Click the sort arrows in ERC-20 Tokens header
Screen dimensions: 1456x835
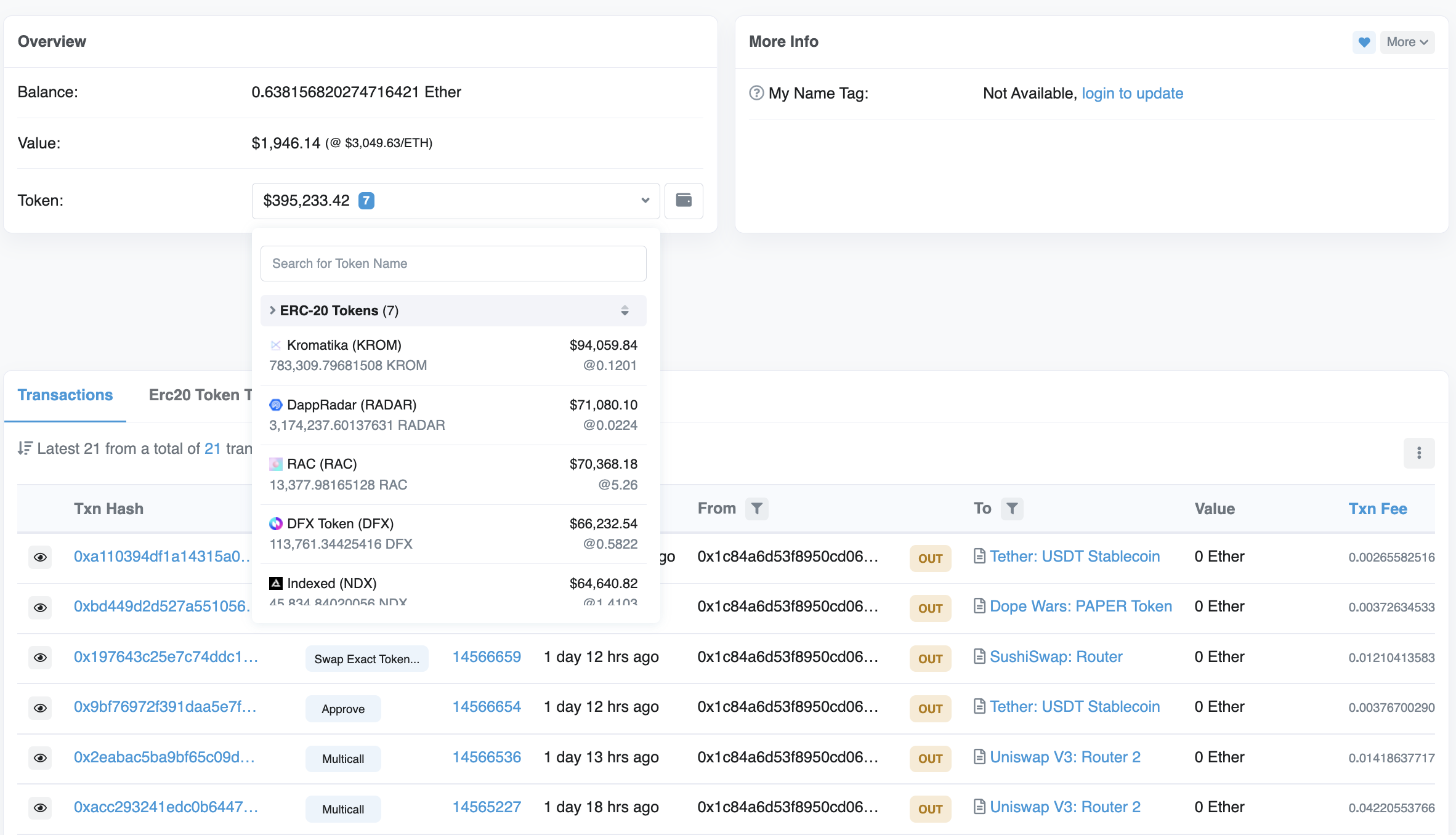(625, 310)
